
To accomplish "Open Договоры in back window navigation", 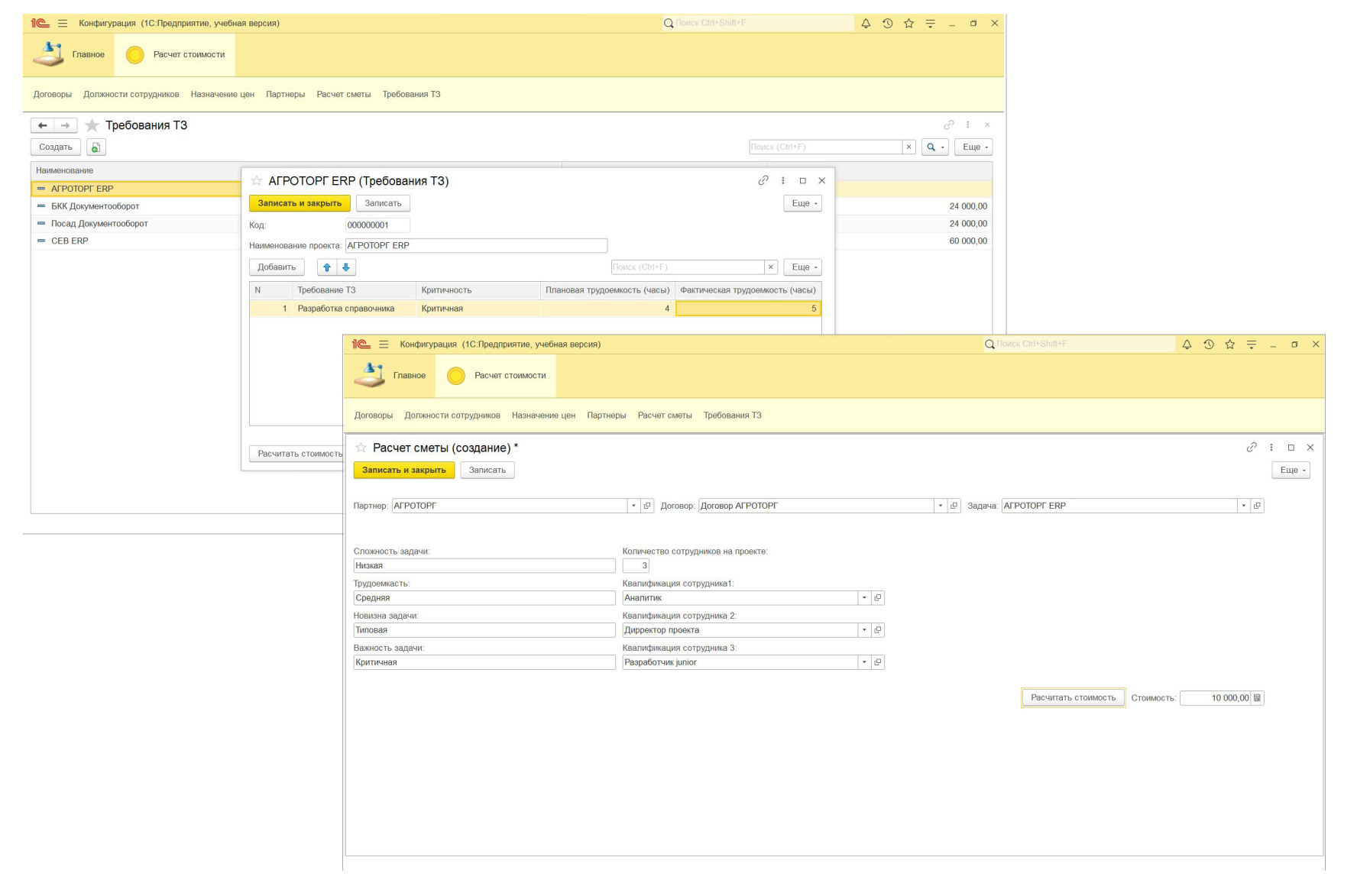I will [52, 95].
